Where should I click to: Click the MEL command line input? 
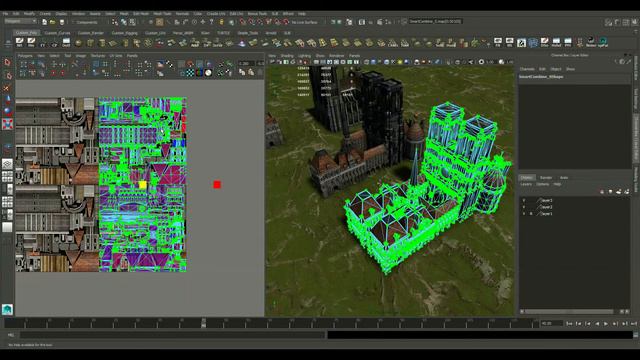(173, 335)
